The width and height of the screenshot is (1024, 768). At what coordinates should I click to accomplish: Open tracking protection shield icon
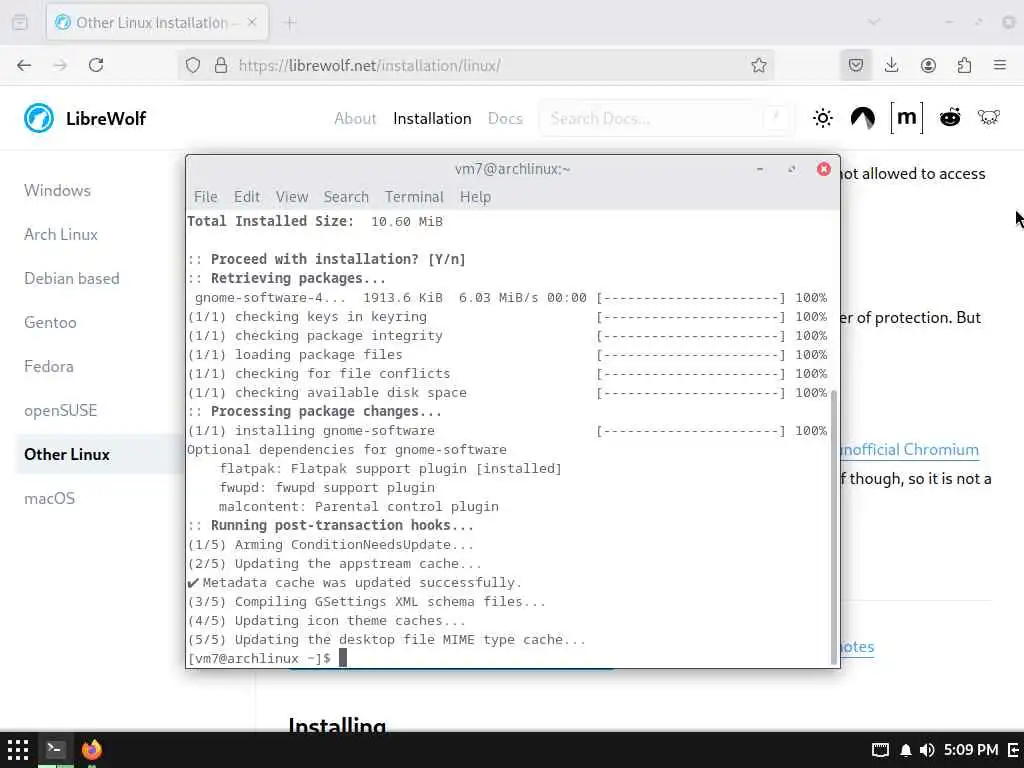click(193, 65)
